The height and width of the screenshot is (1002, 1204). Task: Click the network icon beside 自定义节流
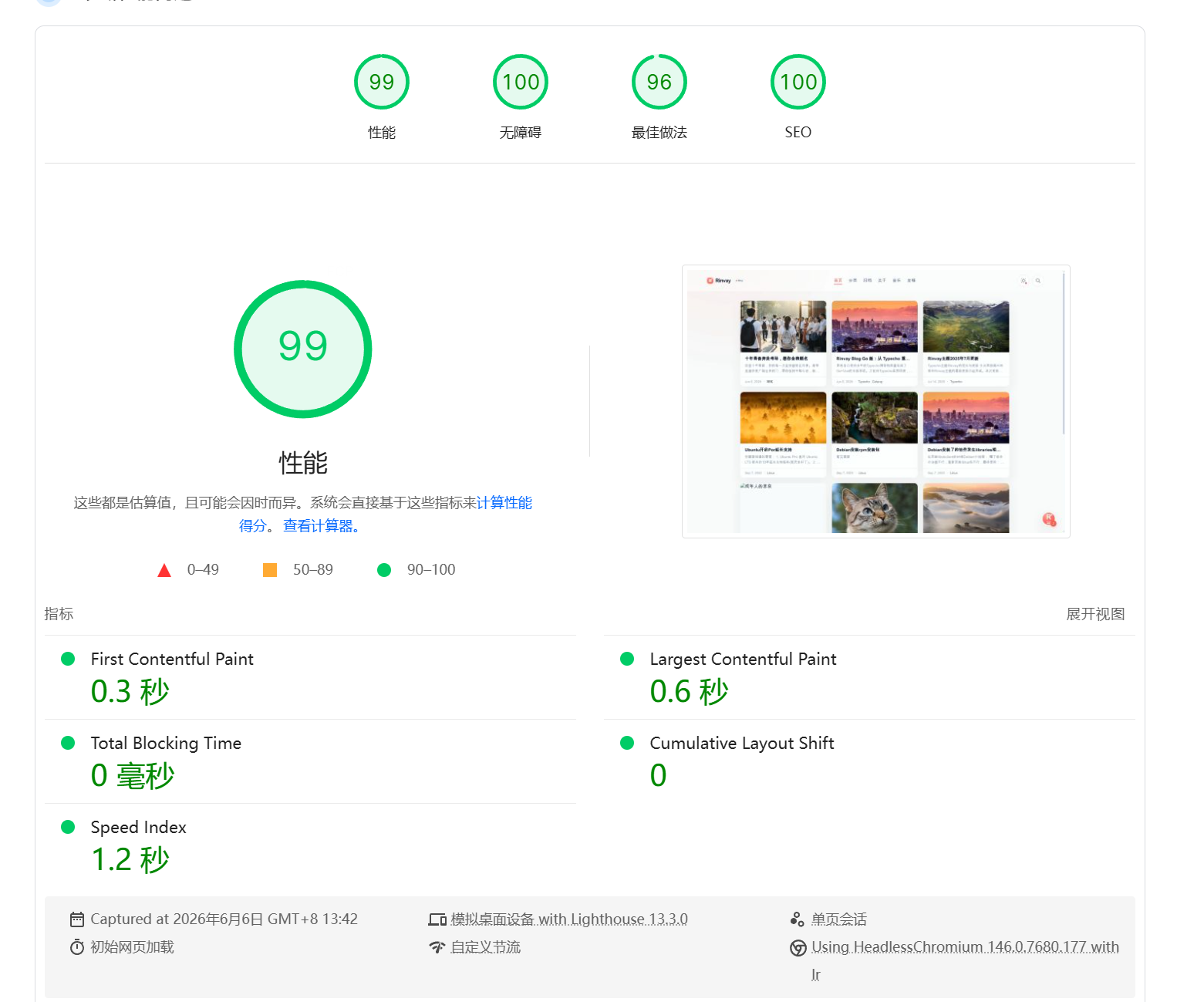tap(437, 947)
